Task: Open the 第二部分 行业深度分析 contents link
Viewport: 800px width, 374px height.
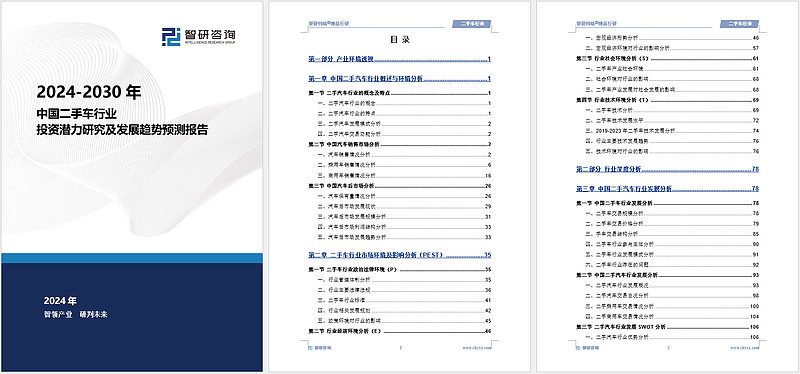Action: [667, 169]
